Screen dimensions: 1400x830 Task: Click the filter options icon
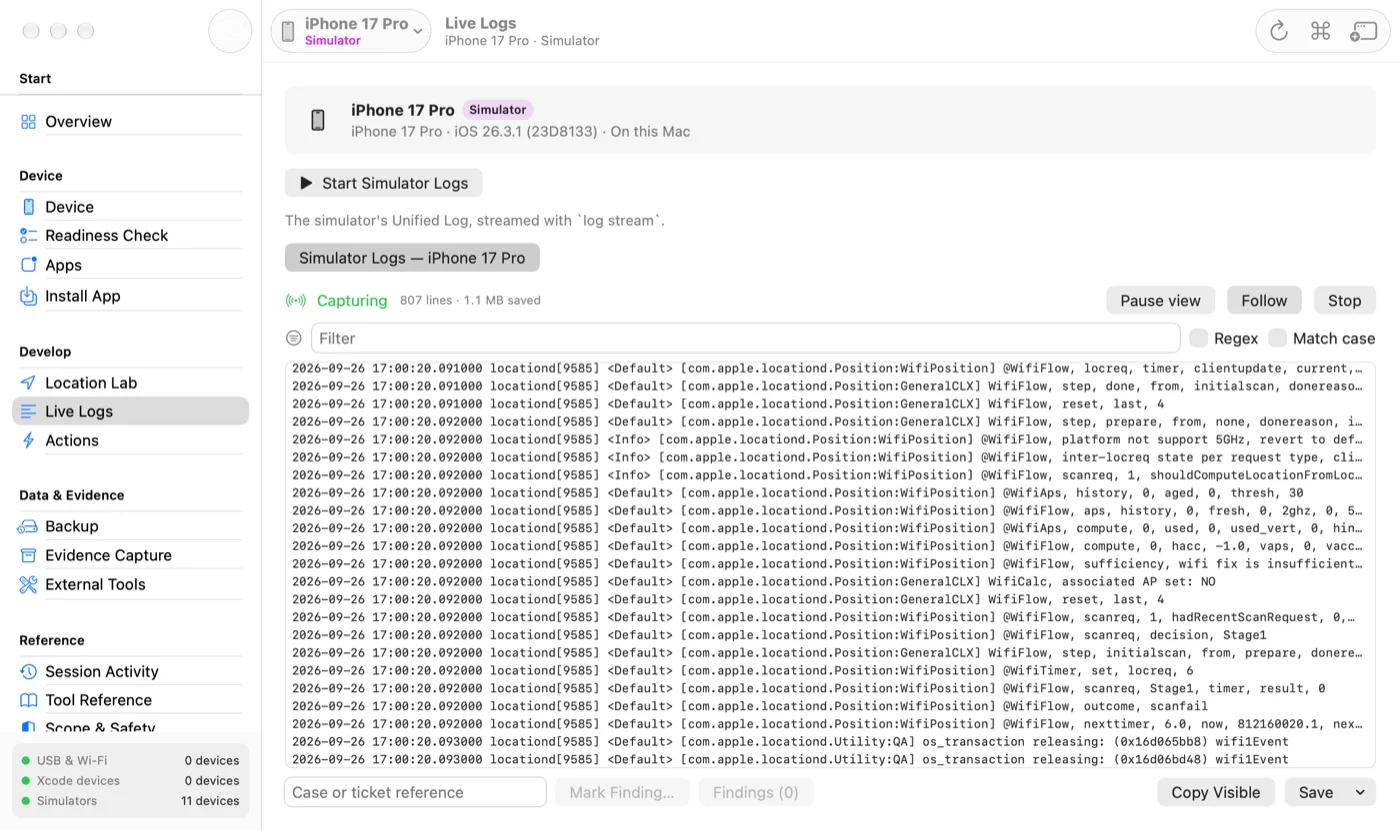click(294, 338)
